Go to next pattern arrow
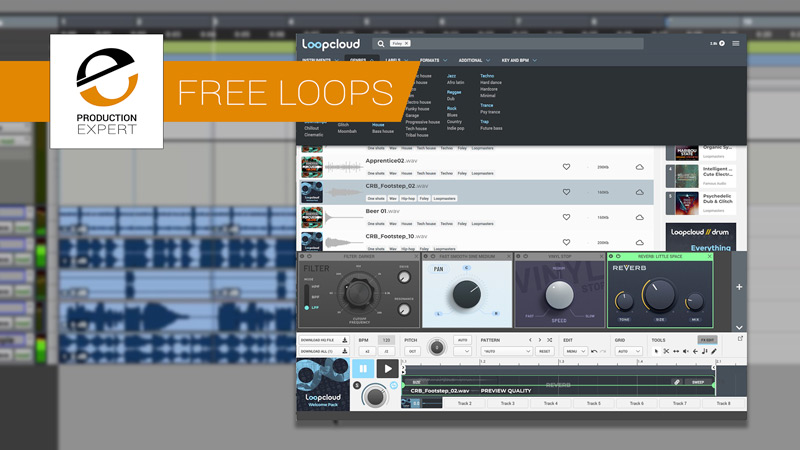The height and width of the screenshot is (450, 800). pyautogui.click(x=540, y=340)
